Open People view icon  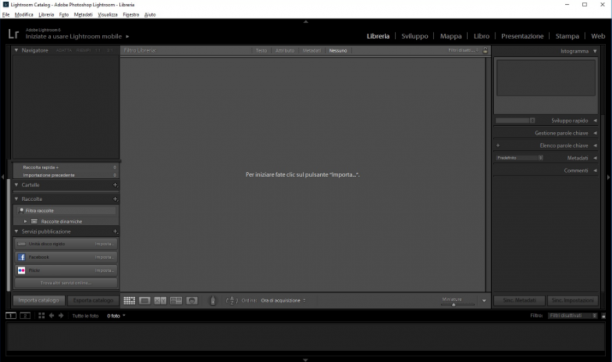(x=192, y=300)
